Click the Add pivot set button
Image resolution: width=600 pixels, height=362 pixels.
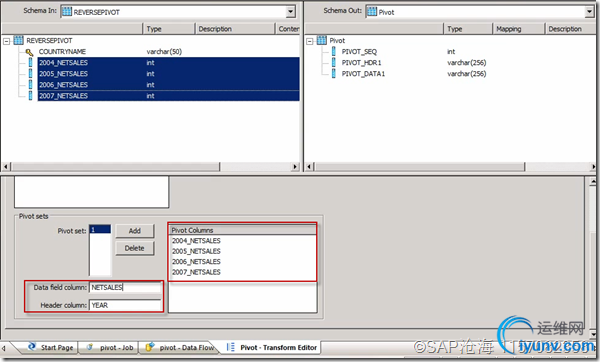[x=135, y=231]
